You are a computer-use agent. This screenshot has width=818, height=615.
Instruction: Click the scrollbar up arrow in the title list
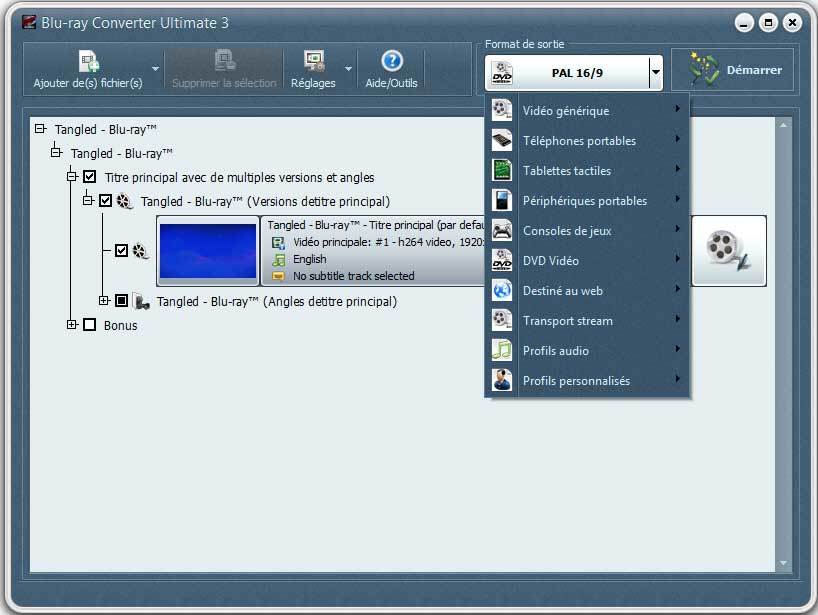point(783,125)
